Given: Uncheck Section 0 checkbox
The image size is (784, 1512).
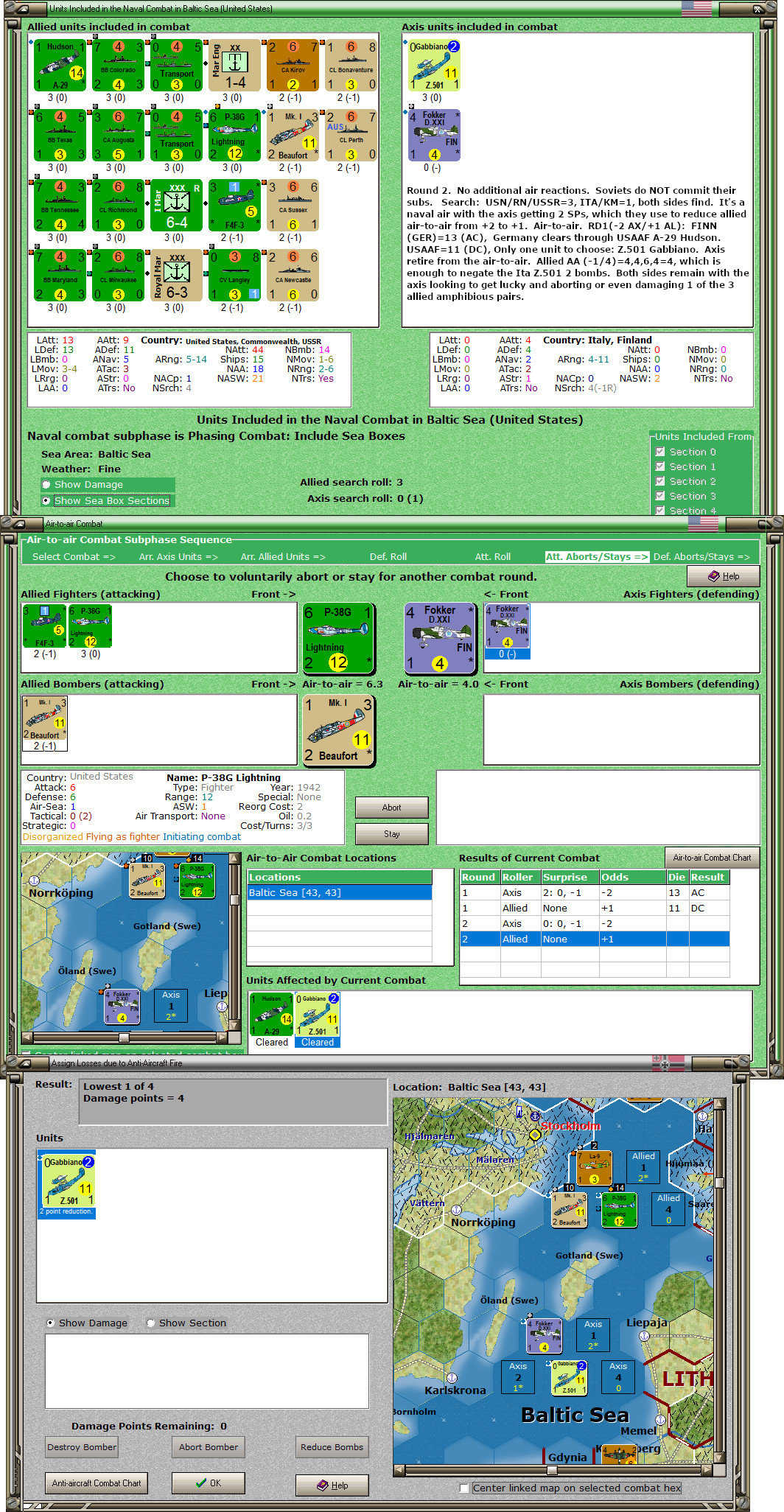Looking at the screenshot, I should 660,452.
